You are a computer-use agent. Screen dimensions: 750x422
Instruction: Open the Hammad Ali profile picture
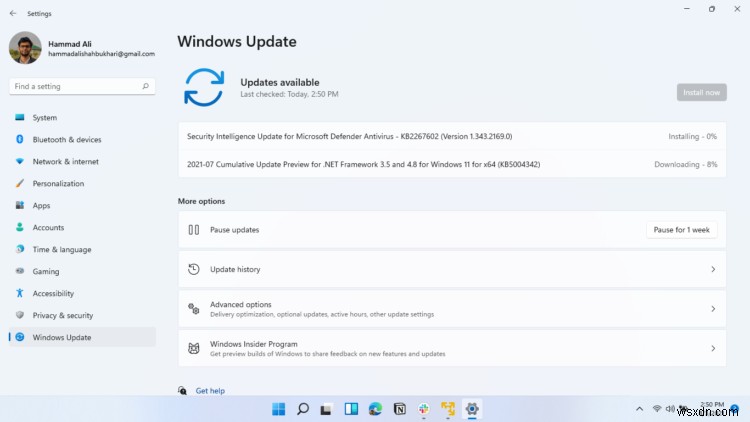click(x=25, y=48)
